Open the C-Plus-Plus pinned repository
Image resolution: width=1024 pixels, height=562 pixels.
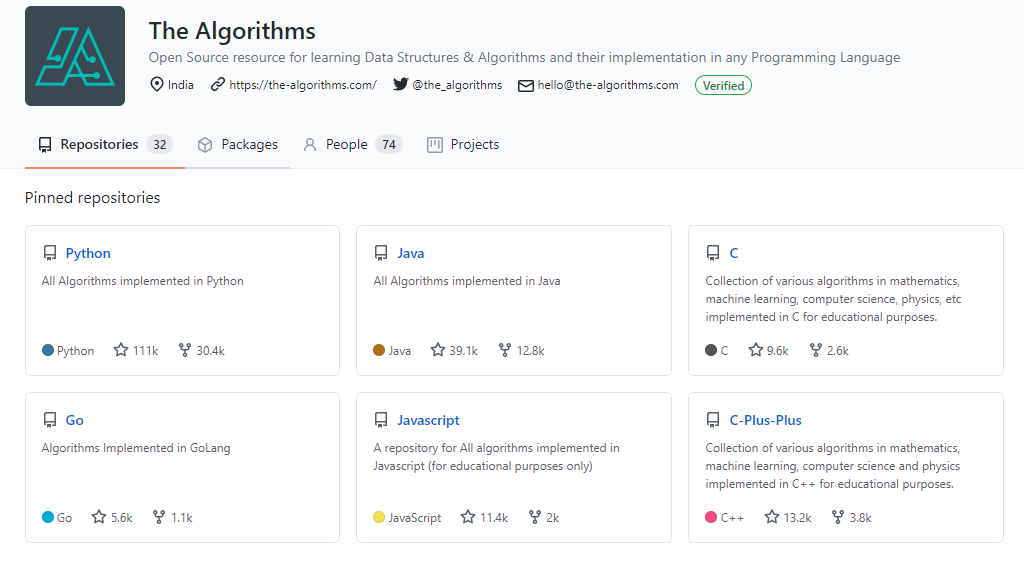[765, 420]
